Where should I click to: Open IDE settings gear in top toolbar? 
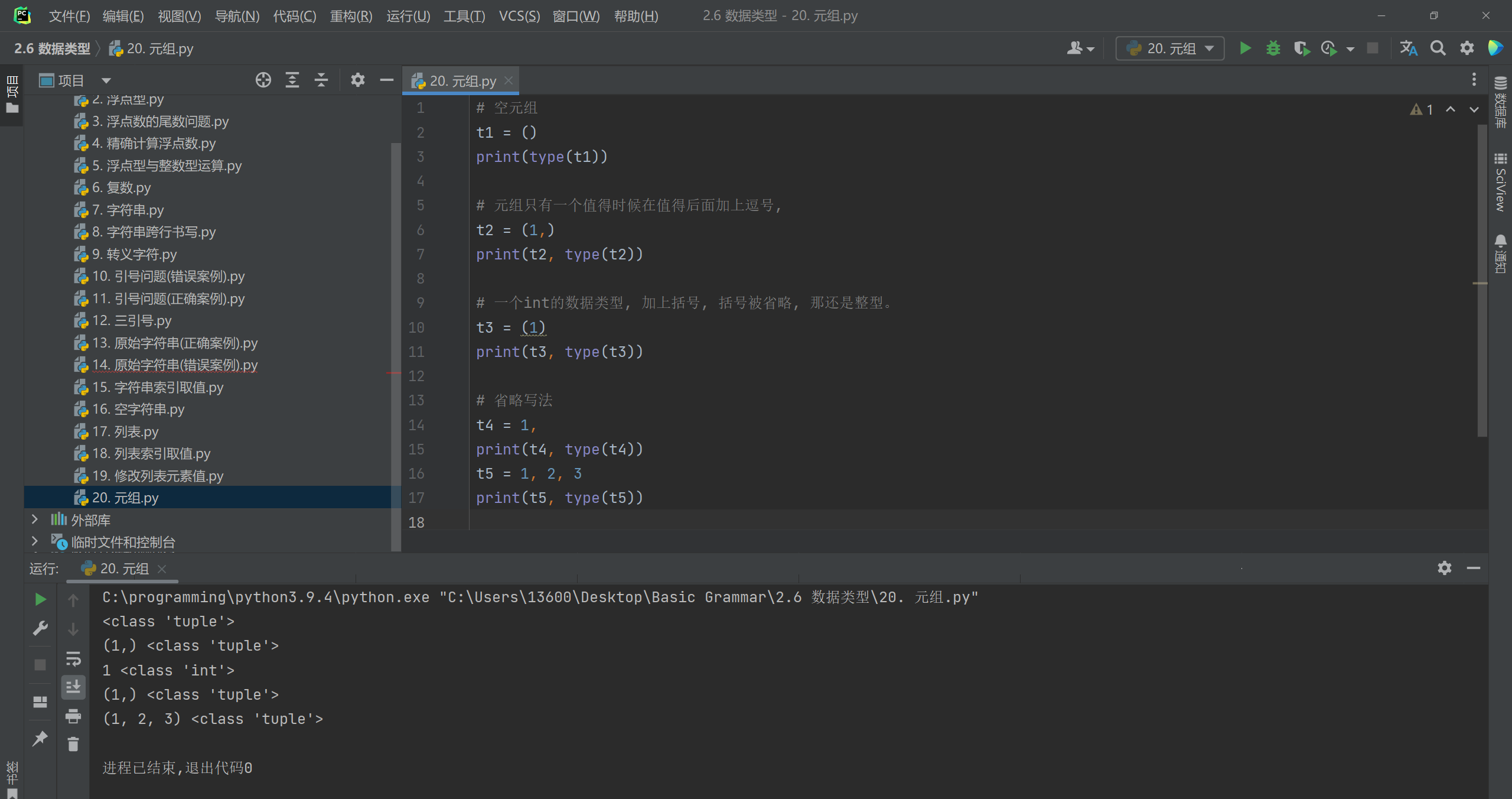(1467, 48)
